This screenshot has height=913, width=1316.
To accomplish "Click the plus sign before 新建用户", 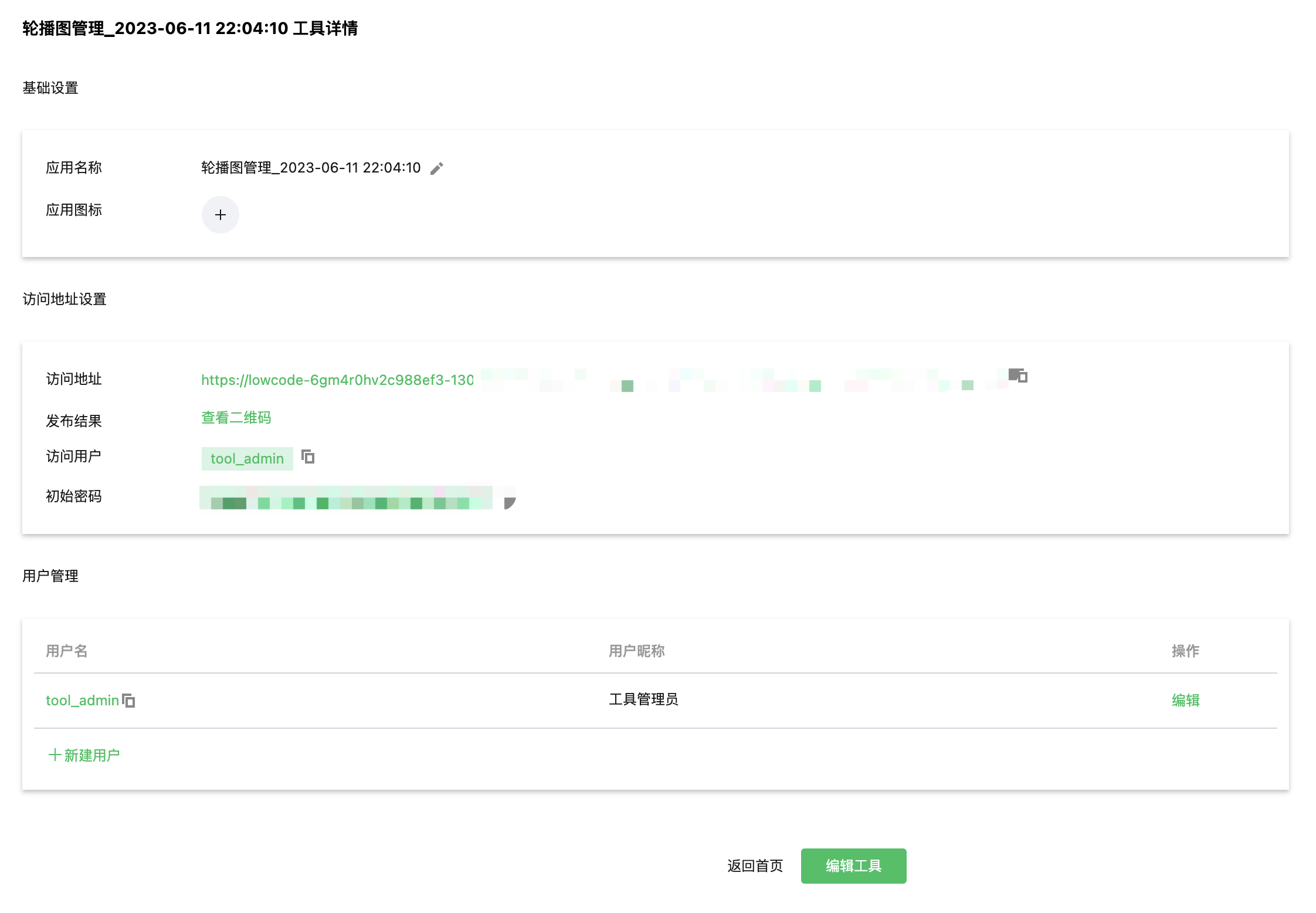I will click(x=55, y=755).
